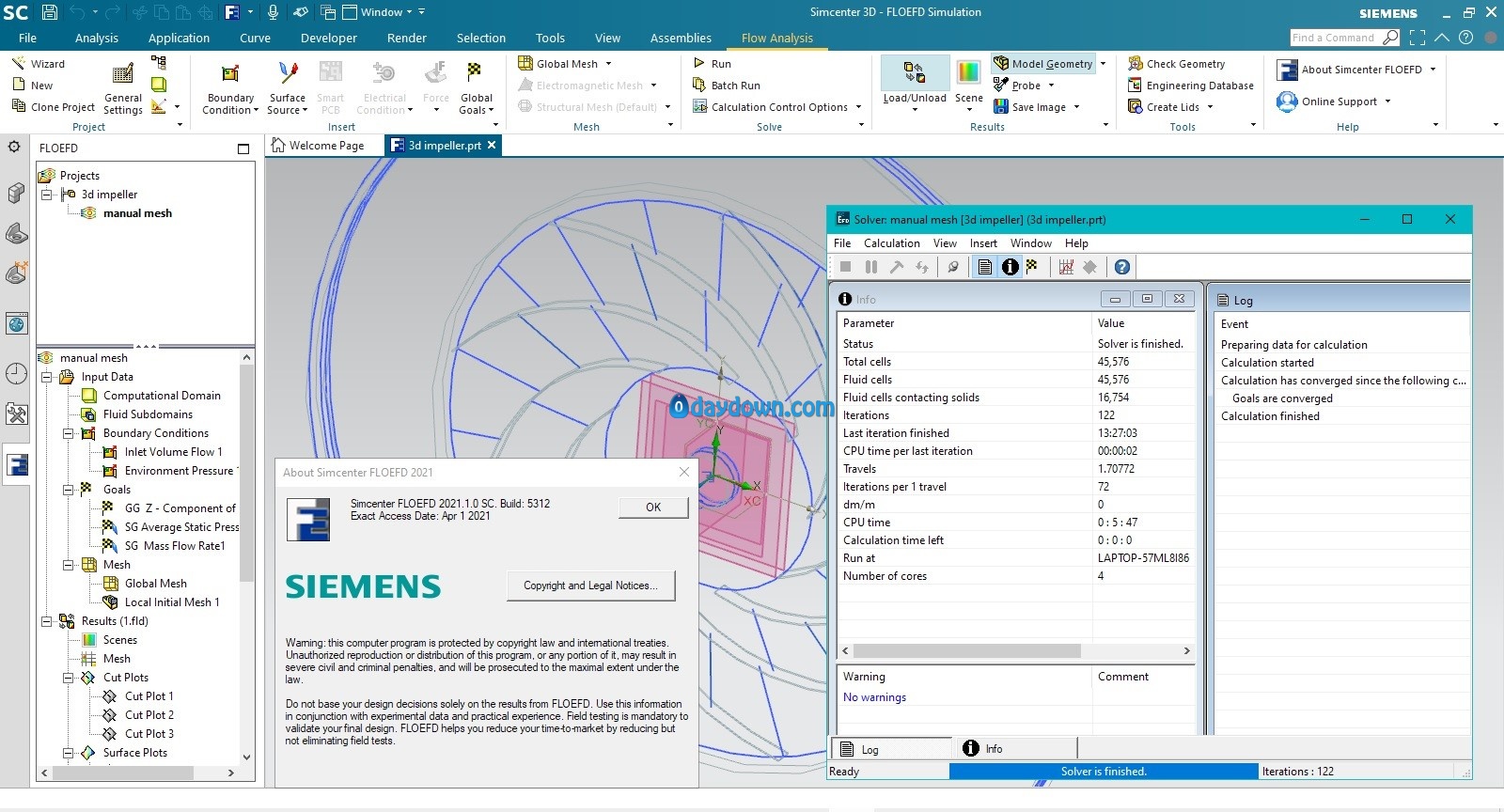The width and height of the screenshot is (1504, 812).
Task: Collapse the ribbon with the up chevron
Action: pos(1442,38)
